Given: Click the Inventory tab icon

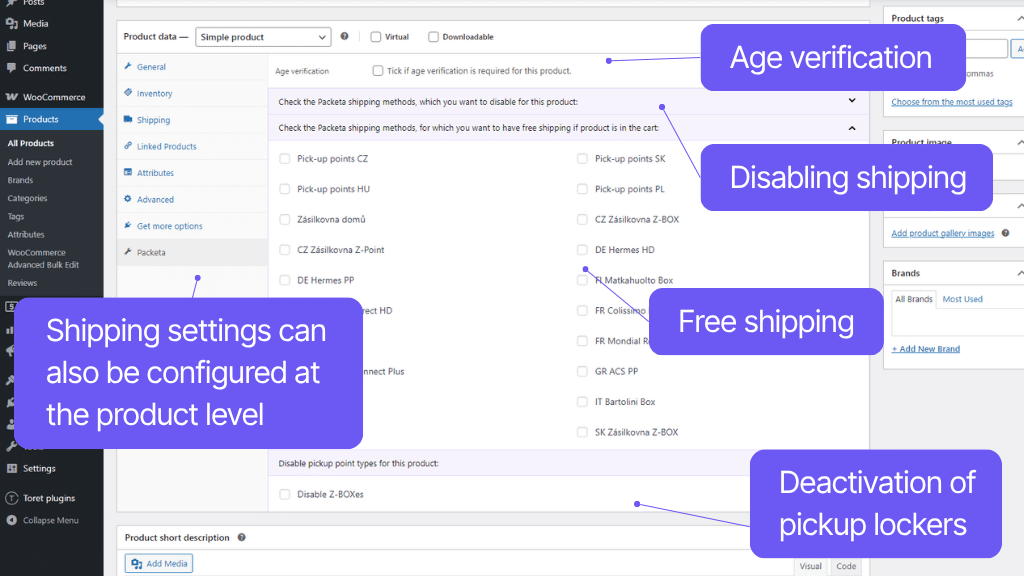Looking at the screenshot, I should (128, 93).
